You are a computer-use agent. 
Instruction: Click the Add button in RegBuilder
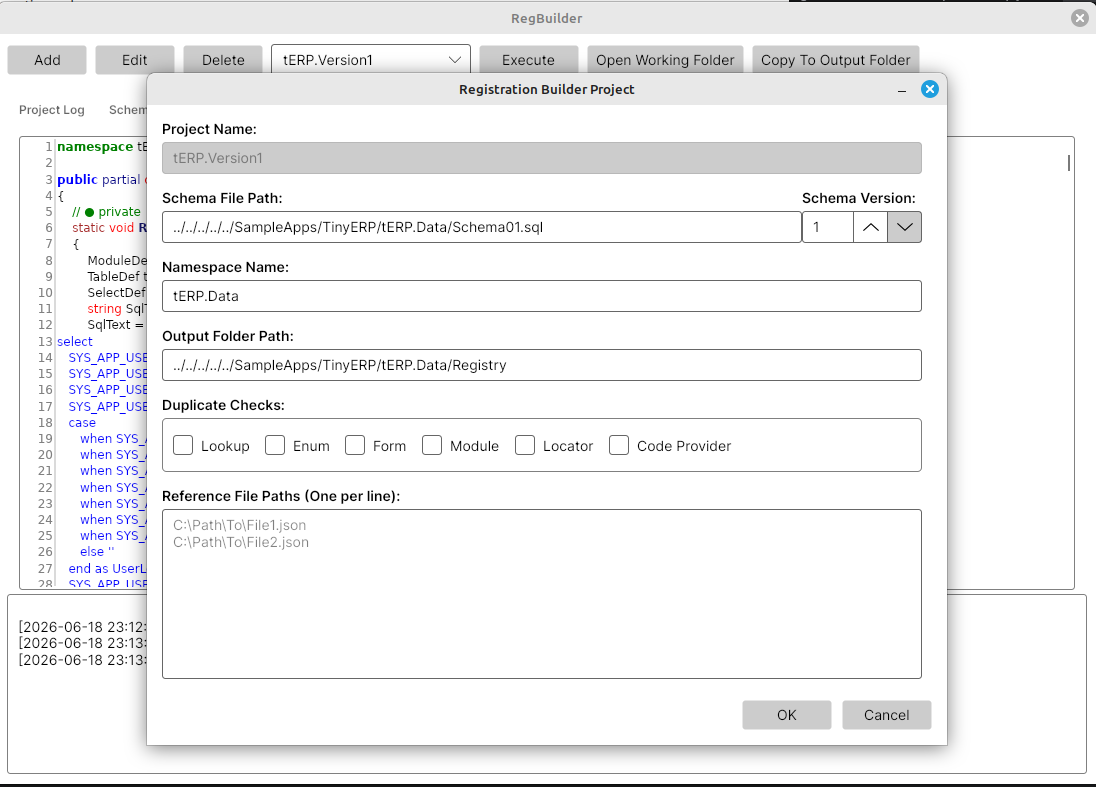(47, 60)
